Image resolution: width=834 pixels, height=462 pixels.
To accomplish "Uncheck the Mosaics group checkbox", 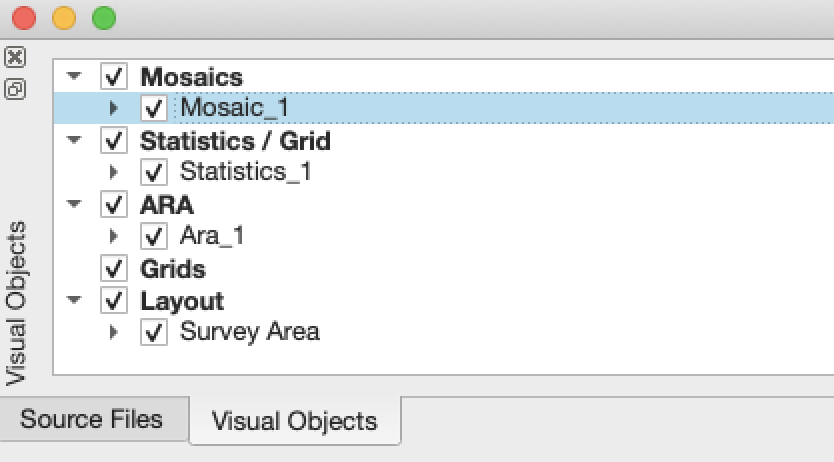I will 114,77.
